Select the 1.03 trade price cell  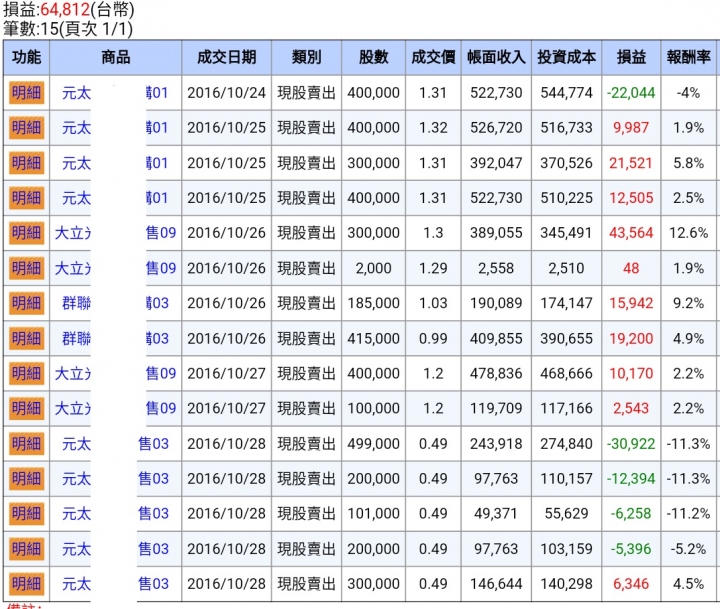pos(433,303)
